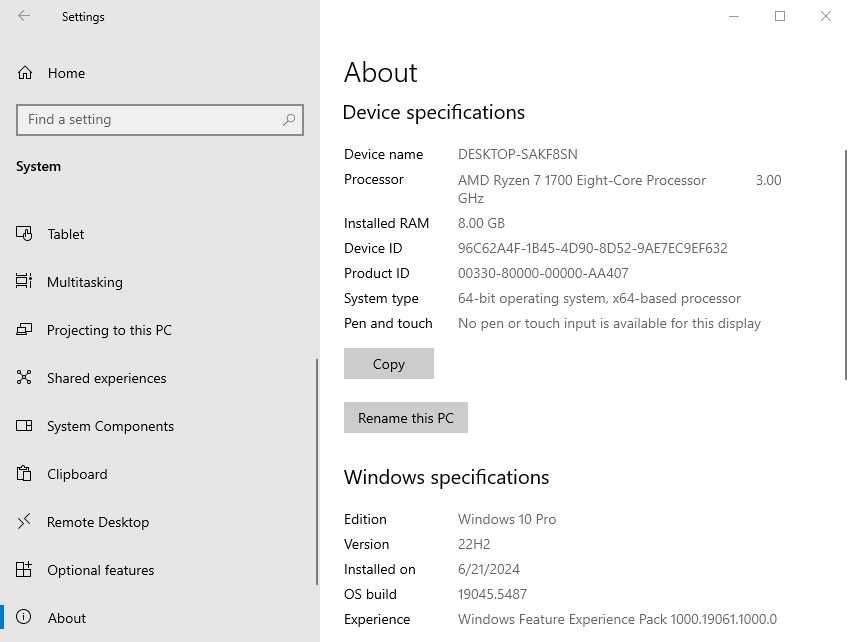Click the Remote Desktop icon
Image resolution: width=848 pixels, height=642 pixels.
point(24,522)
